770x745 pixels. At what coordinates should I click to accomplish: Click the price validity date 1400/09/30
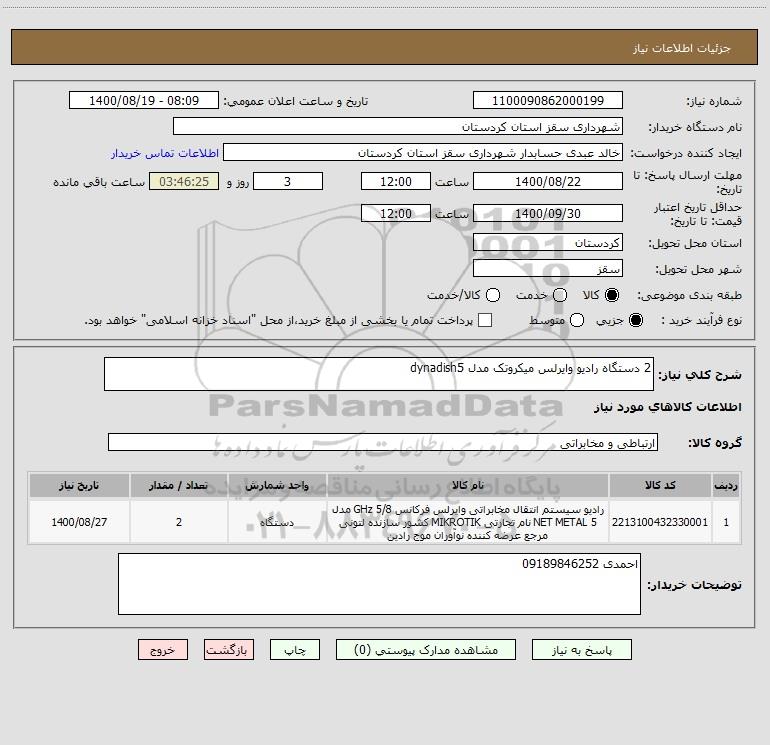(548, 214)
